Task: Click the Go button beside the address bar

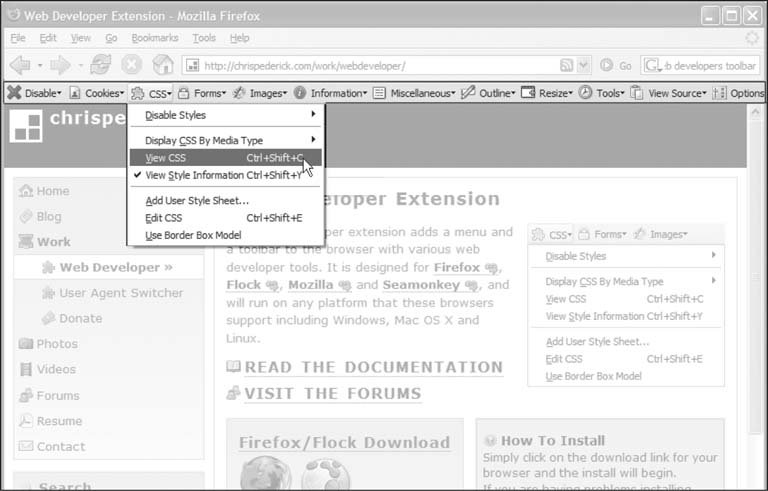Action: [x=616, y=65]
